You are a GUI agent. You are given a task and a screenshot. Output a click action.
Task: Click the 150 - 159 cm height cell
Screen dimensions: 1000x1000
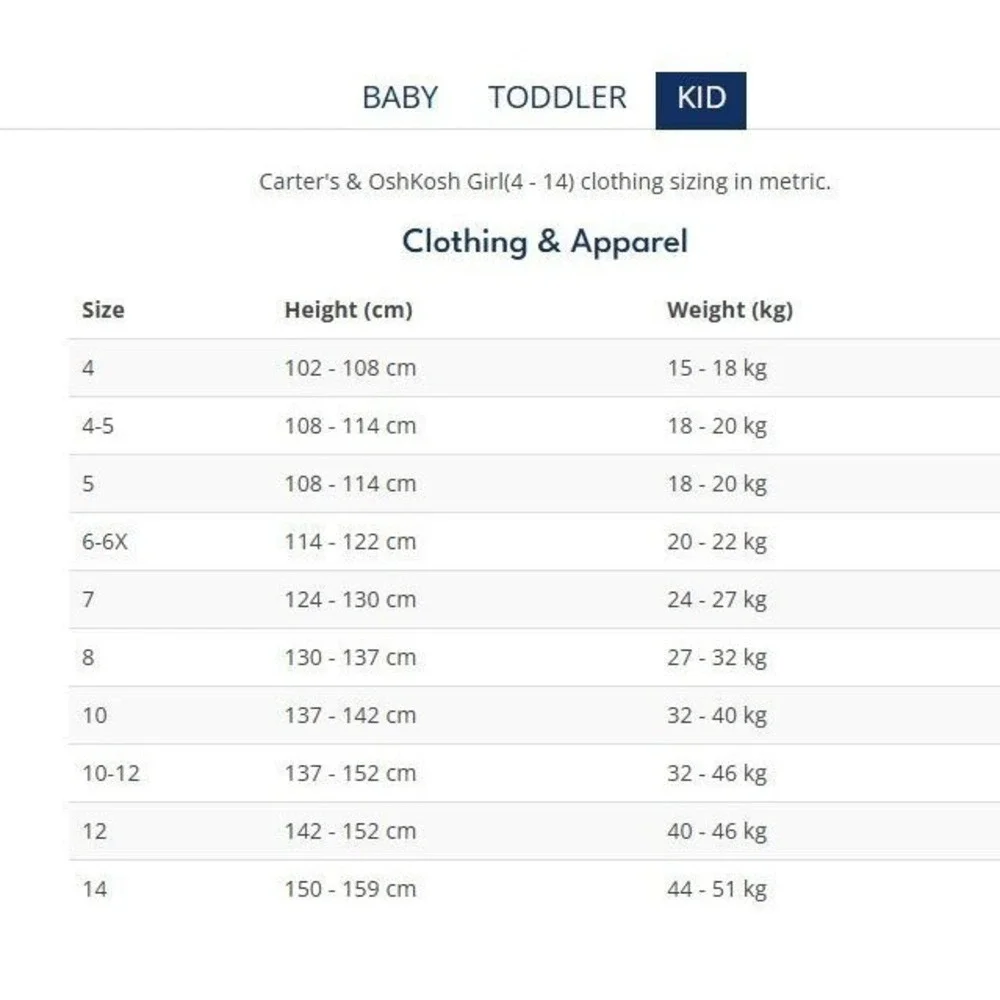point(350,889)
